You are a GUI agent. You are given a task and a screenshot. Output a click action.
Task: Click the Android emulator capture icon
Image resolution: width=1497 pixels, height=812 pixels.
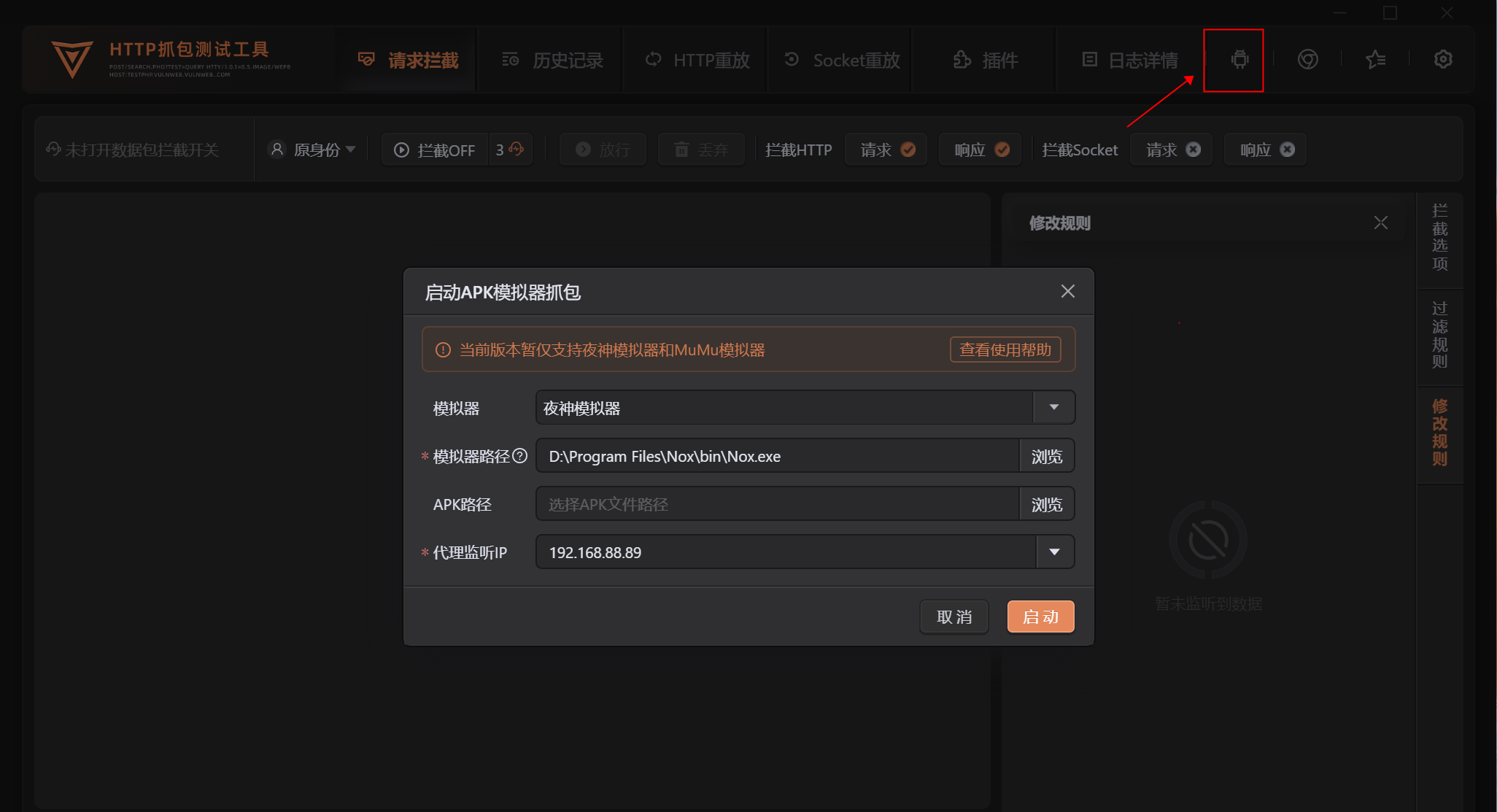(1239, 60)
